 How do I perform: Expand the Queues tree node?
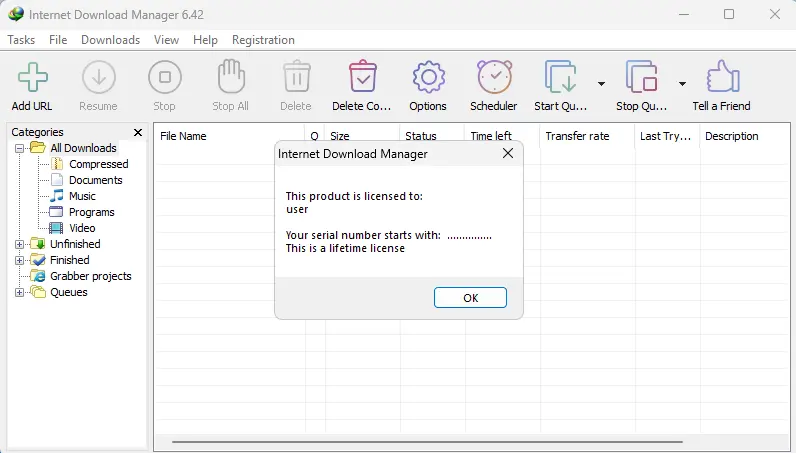(19, 293)
